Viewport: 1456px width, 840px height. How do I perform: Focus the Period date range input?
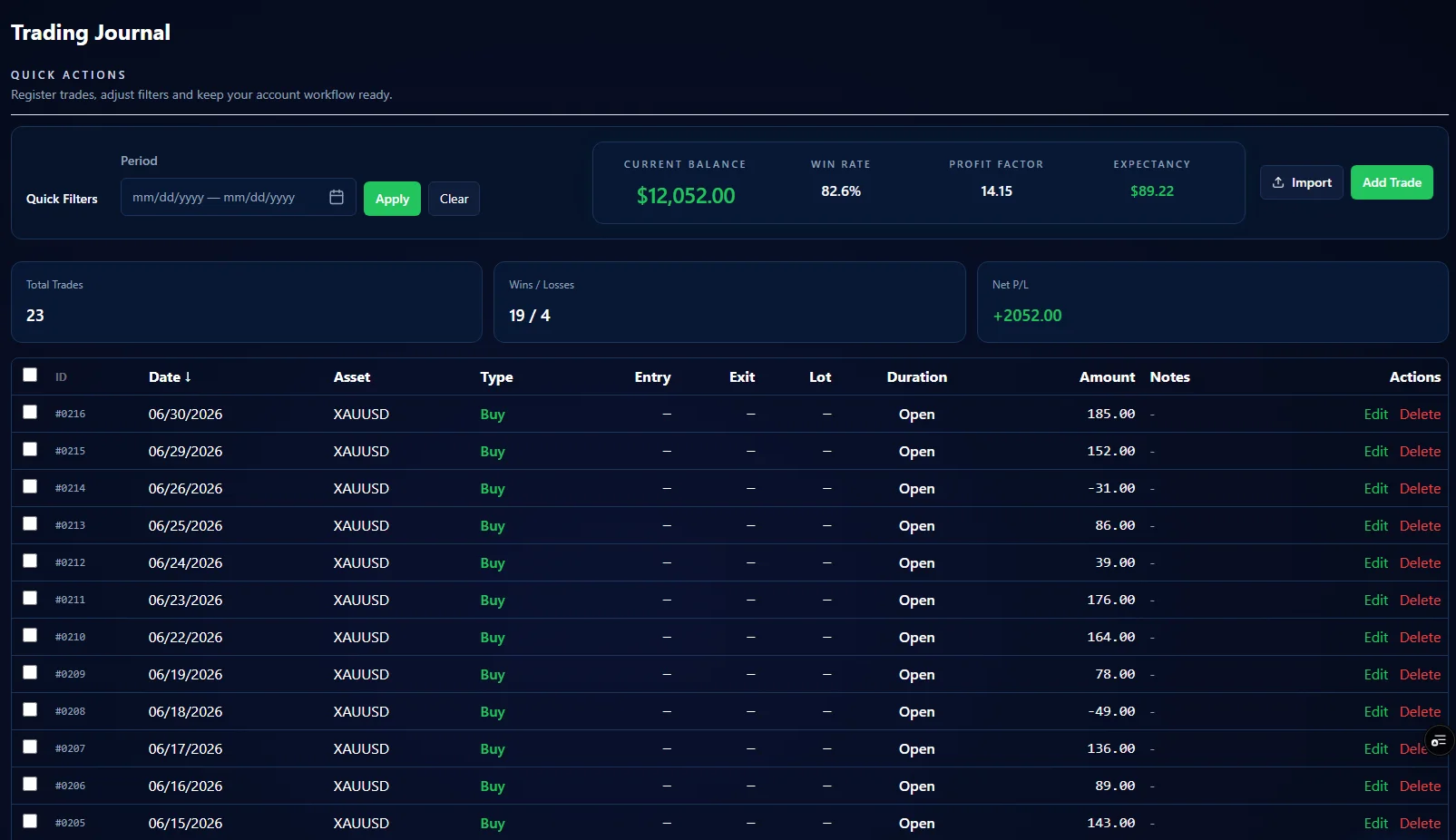238,197
